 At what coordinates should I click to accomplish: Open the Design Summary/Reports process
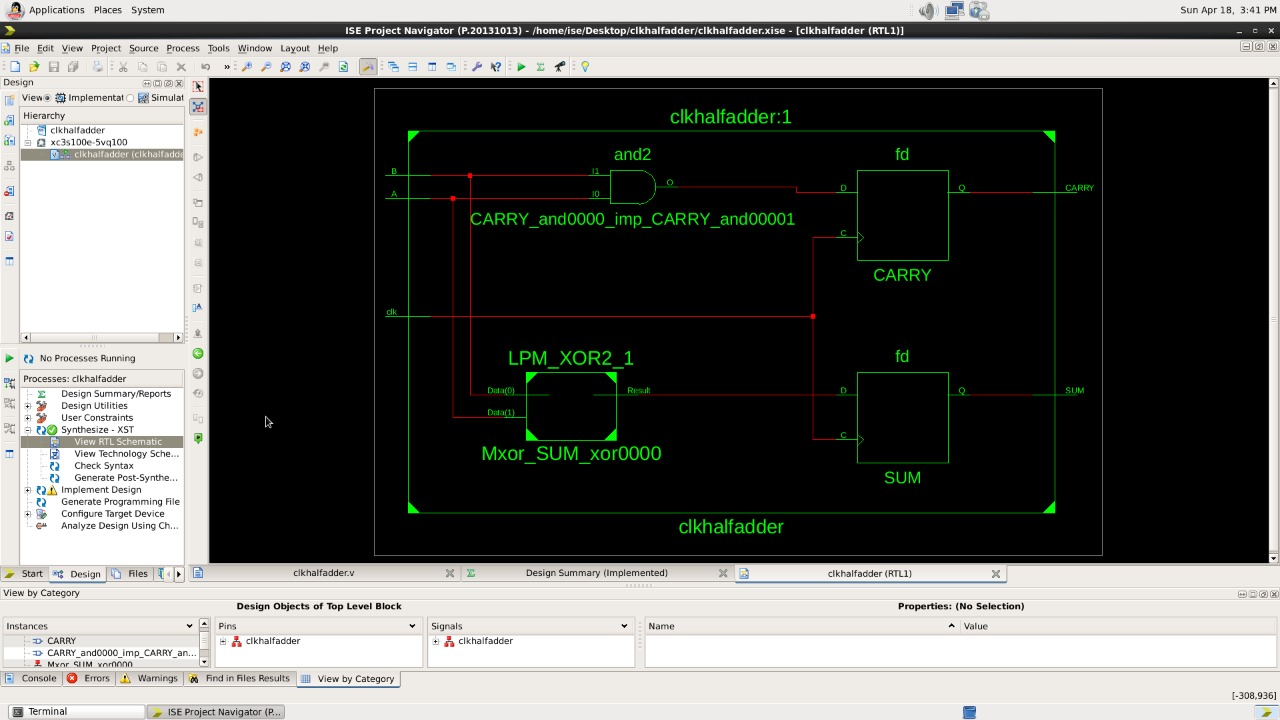[116, 393]
